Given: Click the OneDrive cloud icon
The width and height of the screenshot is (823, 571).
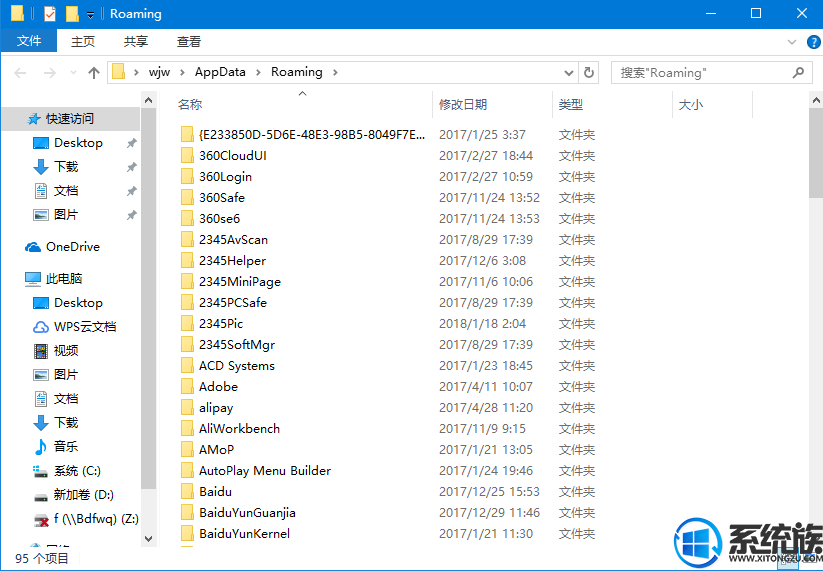Looking at the screenshot, I should point(33,247).
